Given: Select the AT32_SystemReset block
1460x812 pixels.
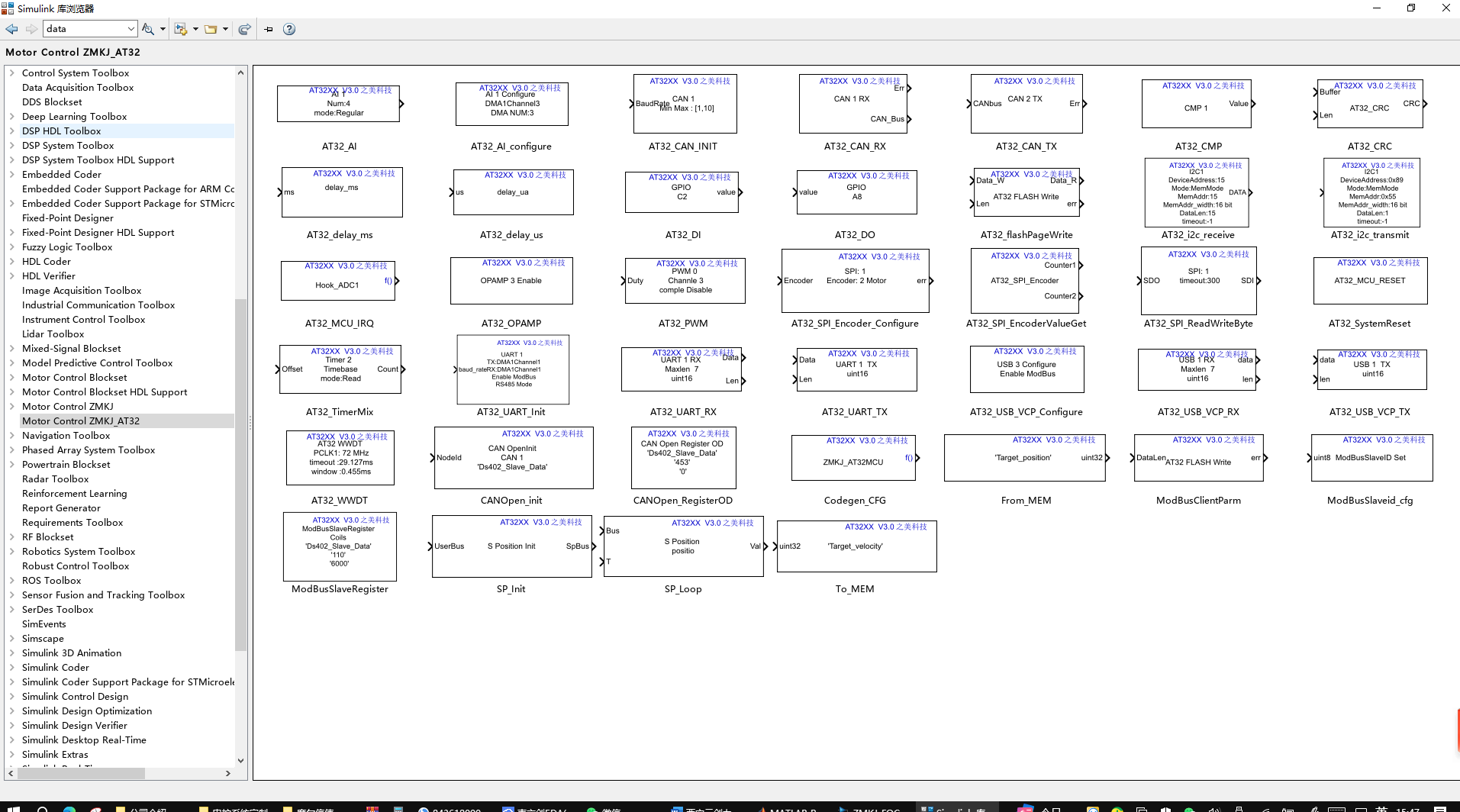Looking at the screenshot, I should pyautogui.click(x=1370, y=281).
